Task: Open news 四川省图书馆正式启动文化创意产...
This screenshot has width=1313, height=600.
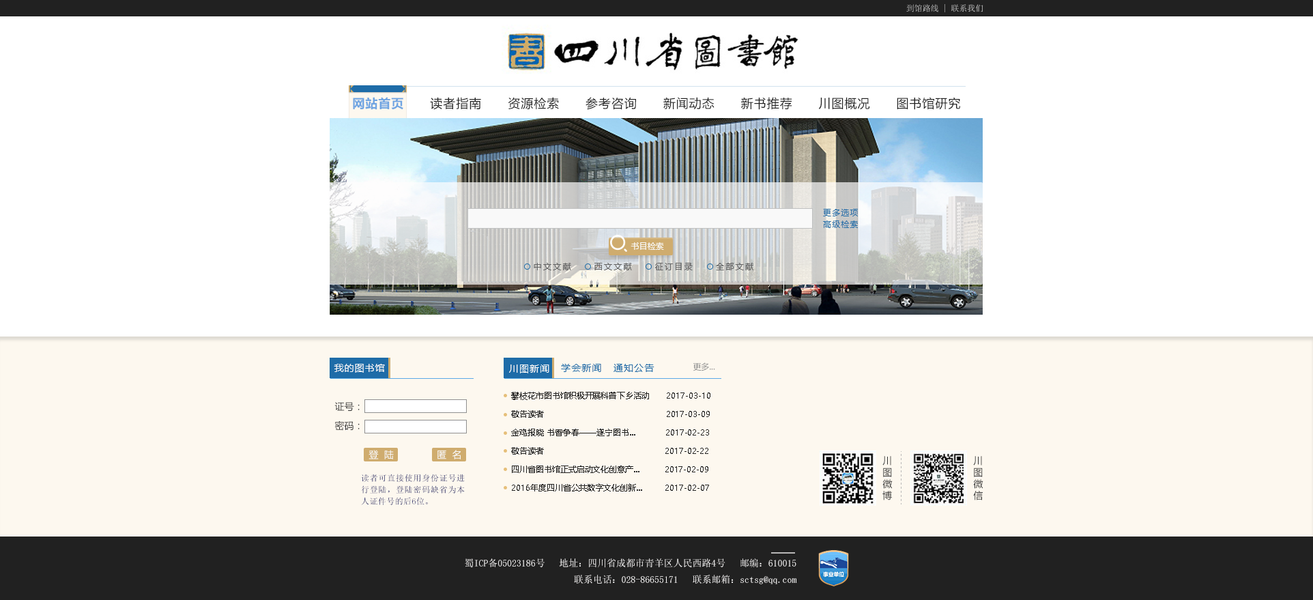Action: coord(575,469)
